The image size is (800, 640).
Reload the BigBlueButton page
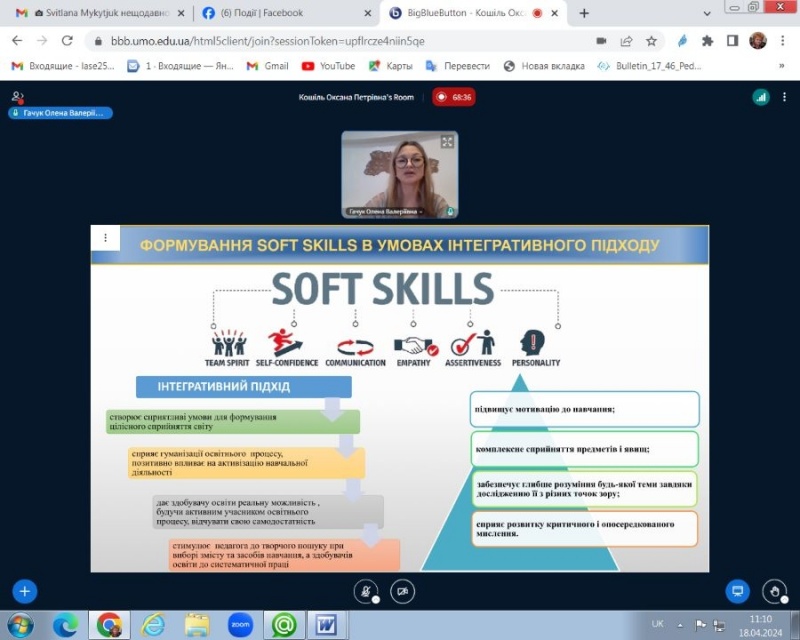[67, 41]
